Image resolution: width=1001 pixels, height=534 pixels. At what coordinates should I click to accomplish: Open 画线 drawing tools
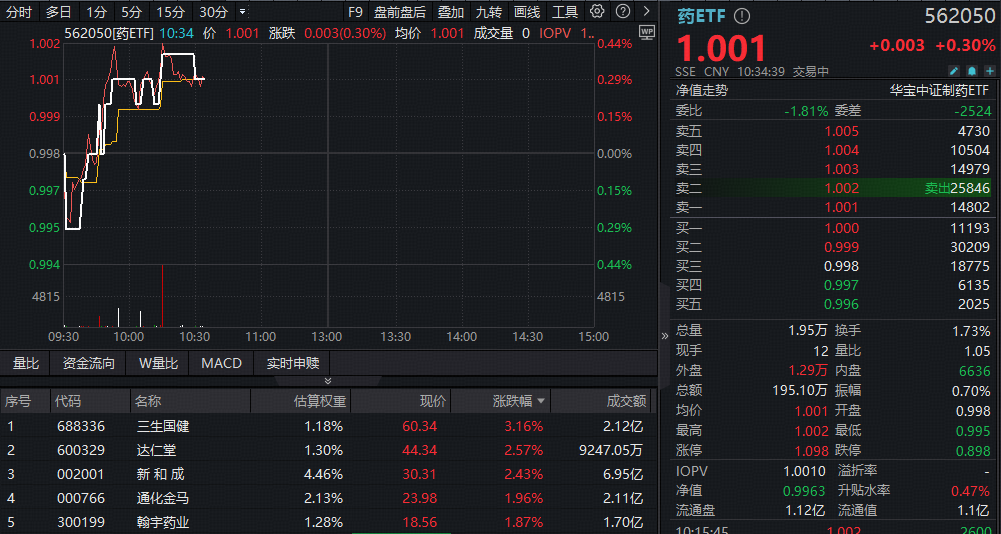(527, 11)
